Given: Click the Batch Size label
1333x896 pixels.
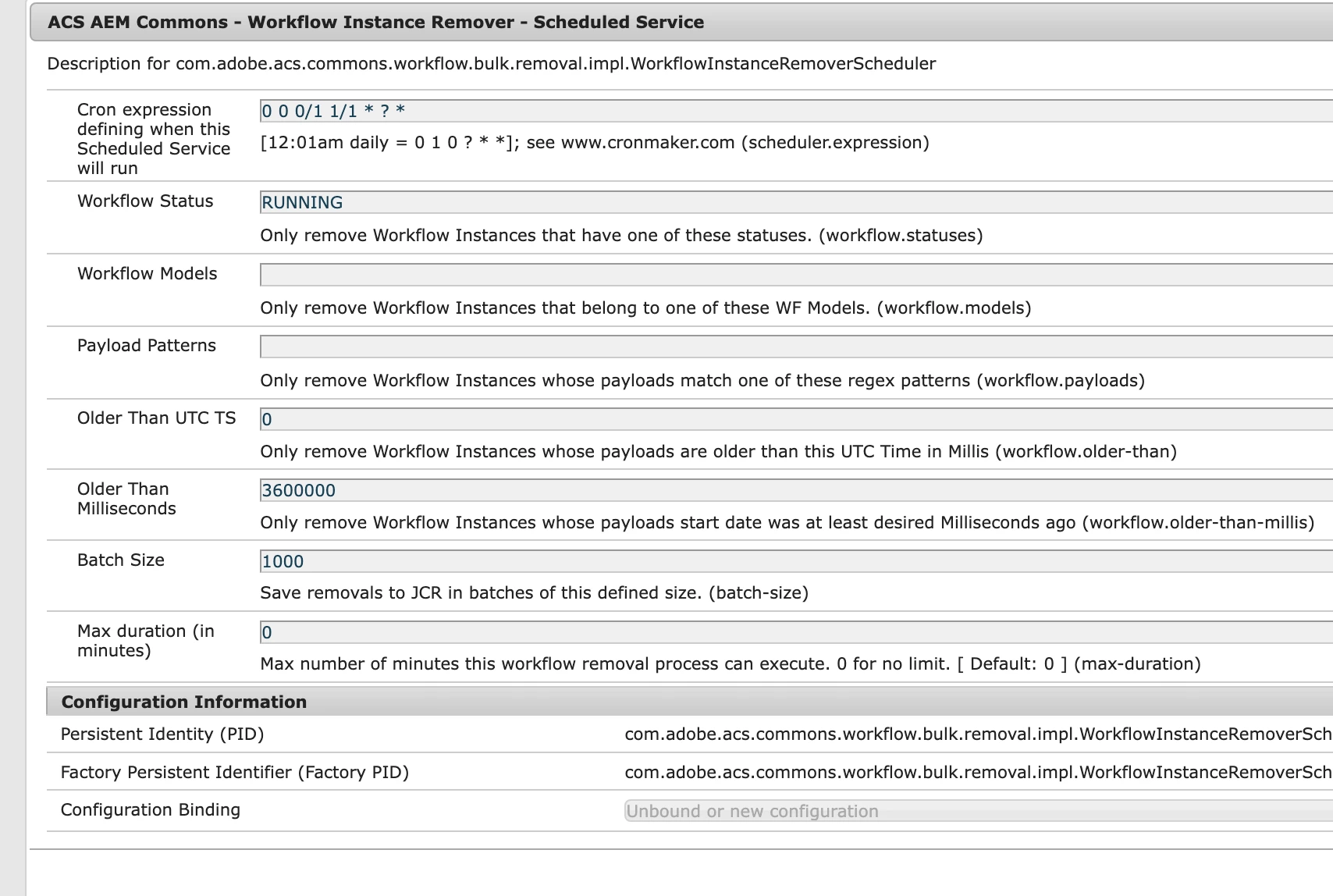Looking at the screenshot, I should 121,560.
